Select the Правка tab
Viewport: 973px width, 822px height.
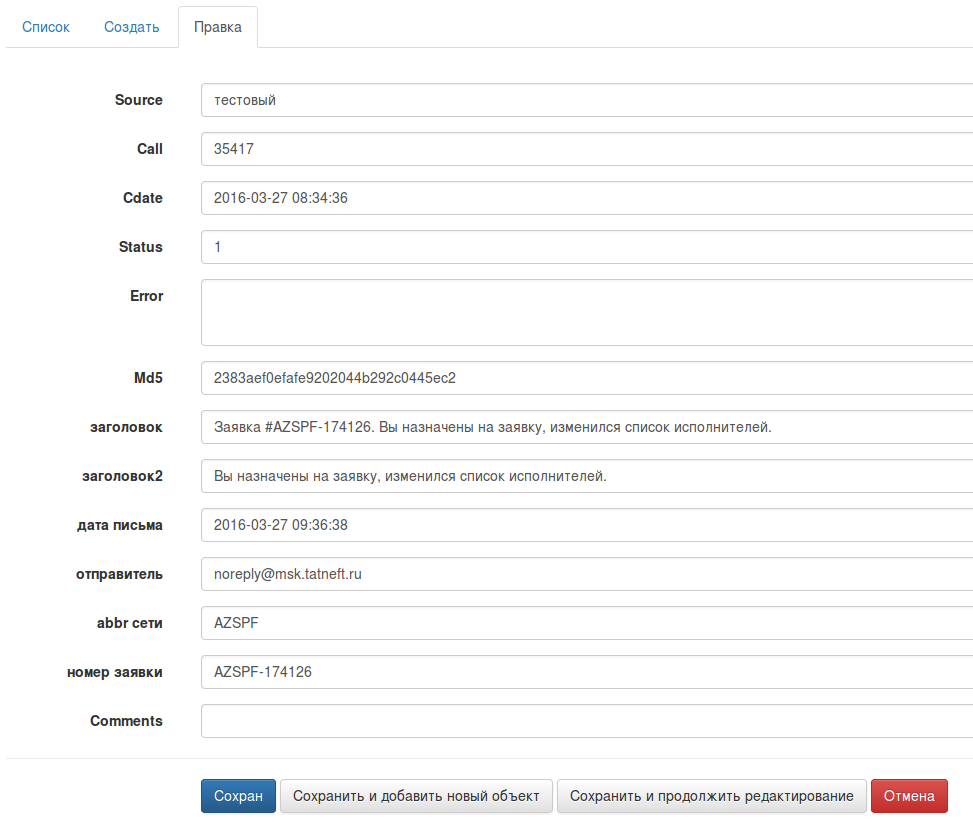(218, 27)
